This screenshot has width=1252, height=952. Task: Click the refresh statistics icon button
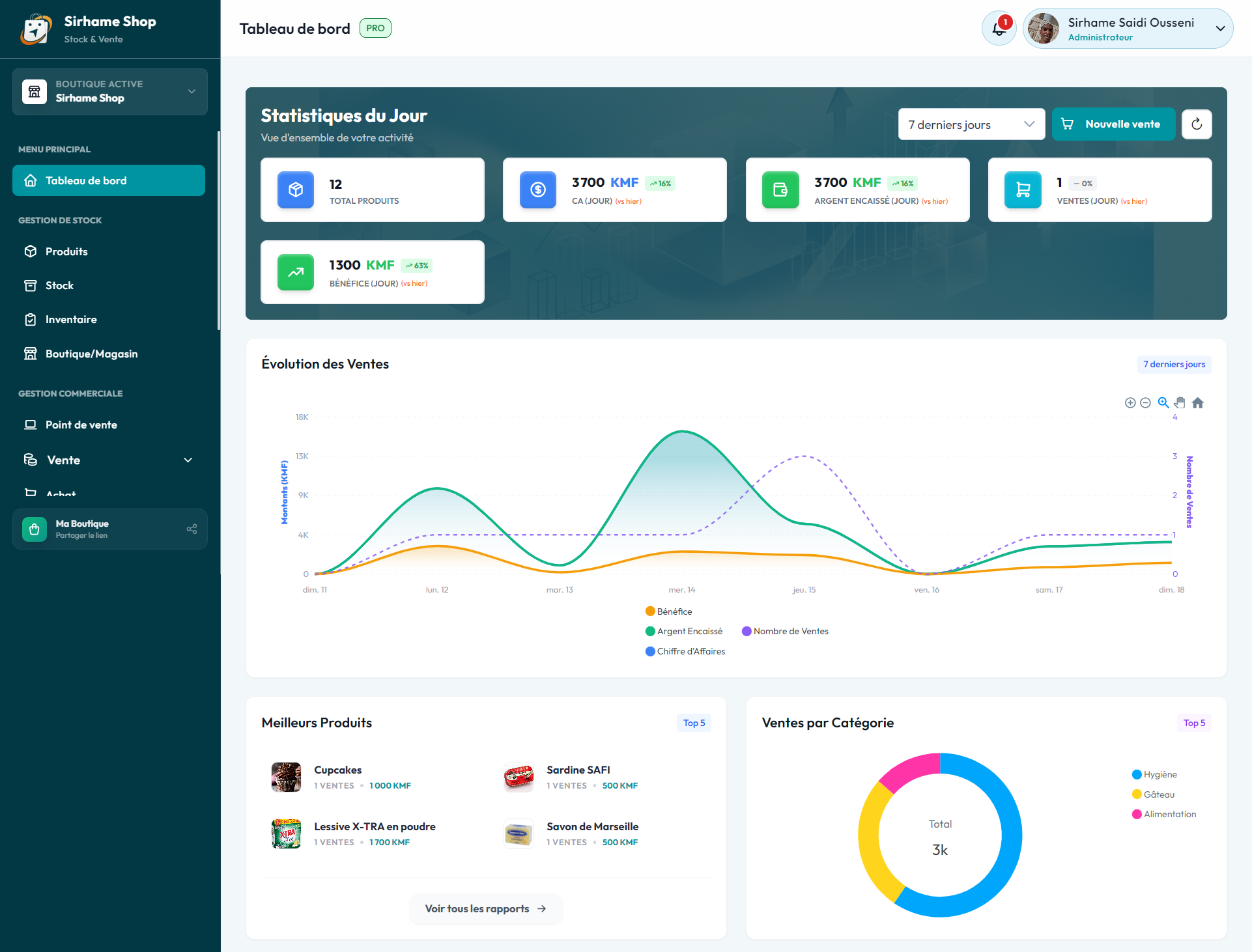pos(1197,124)
